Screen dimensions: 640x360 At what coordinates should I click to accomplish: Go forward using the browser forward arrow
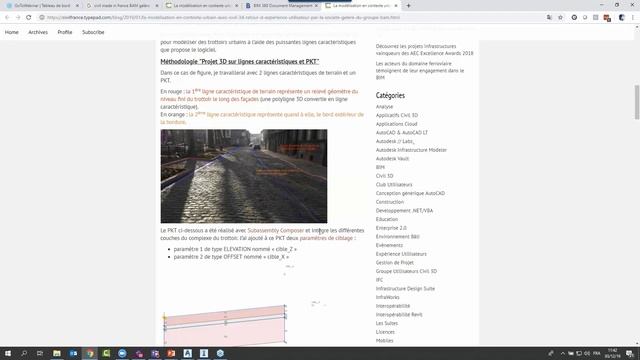pyautogui.click(x=18, y=18)
